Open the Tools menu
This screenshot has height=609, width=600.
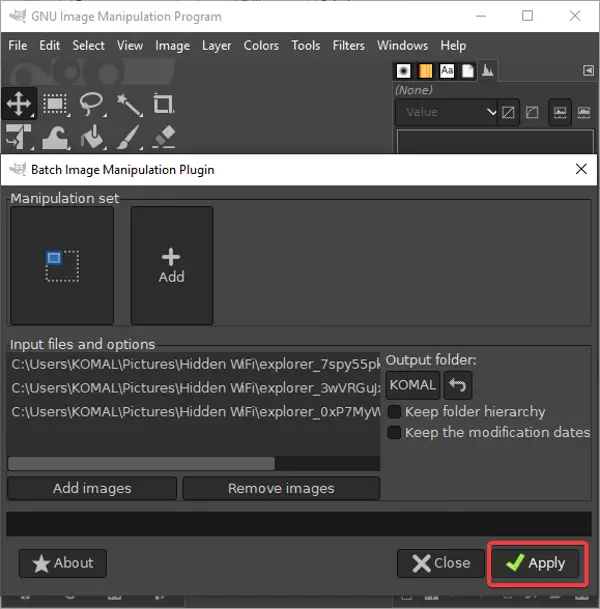click(306, 45)
